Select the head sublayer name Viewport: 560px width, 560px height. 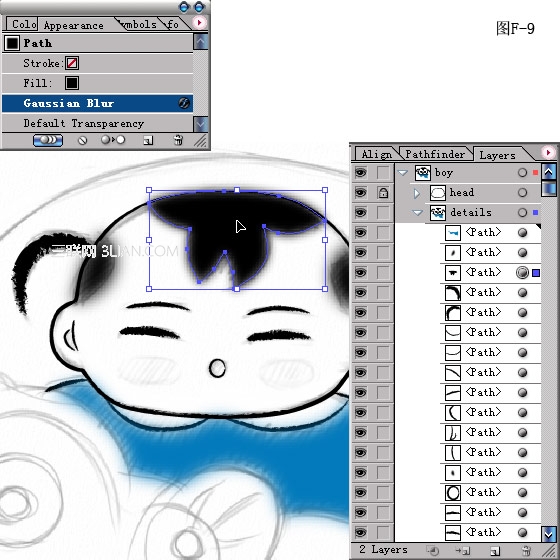click(x=462, y=192)
